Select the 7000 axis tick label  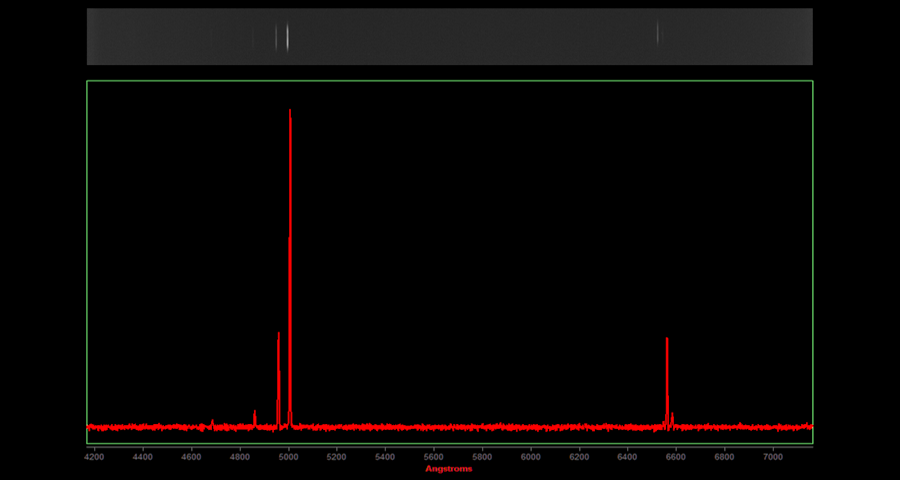773,456
